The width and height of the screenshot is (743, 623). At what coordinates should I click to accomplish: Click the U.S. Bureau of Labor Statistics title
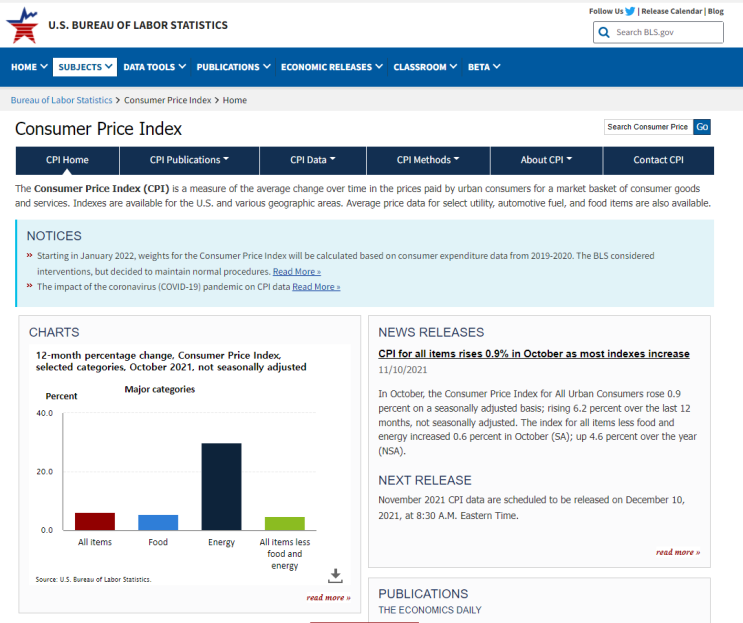click(138, 25)
